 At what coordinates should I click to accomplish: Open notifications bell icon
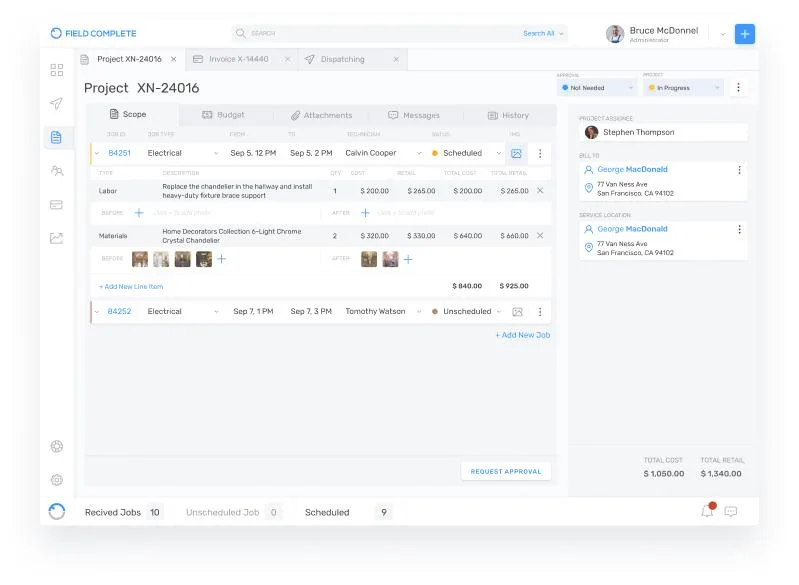coord(708,510)
